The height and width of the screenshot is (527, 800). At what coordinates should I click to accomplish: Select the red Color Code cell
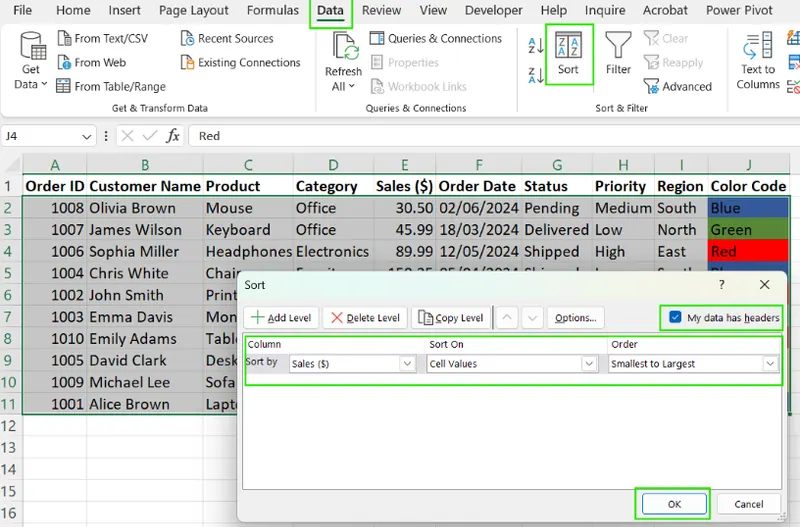(747, 252)
